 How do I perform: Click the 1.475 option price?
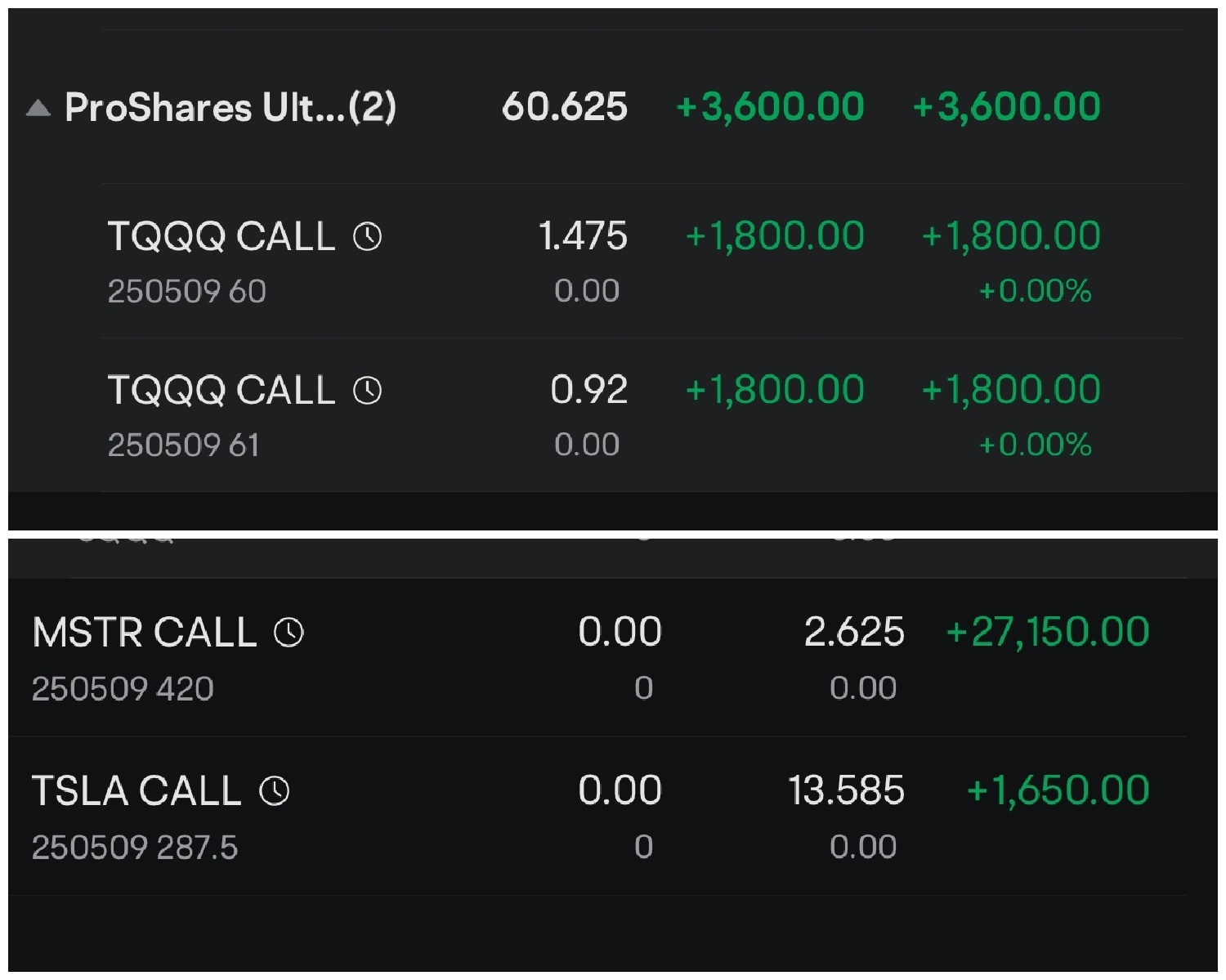583,236
